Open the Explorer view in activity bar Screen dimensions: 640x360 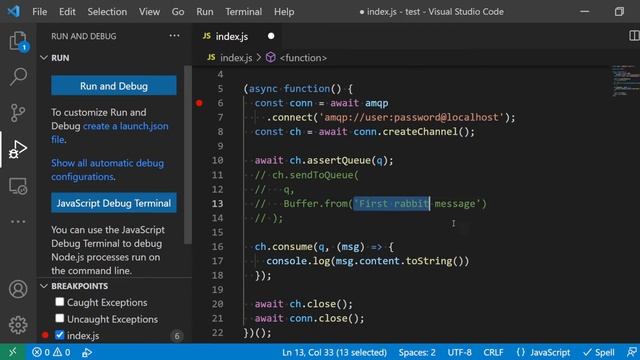tap(18, 41)
